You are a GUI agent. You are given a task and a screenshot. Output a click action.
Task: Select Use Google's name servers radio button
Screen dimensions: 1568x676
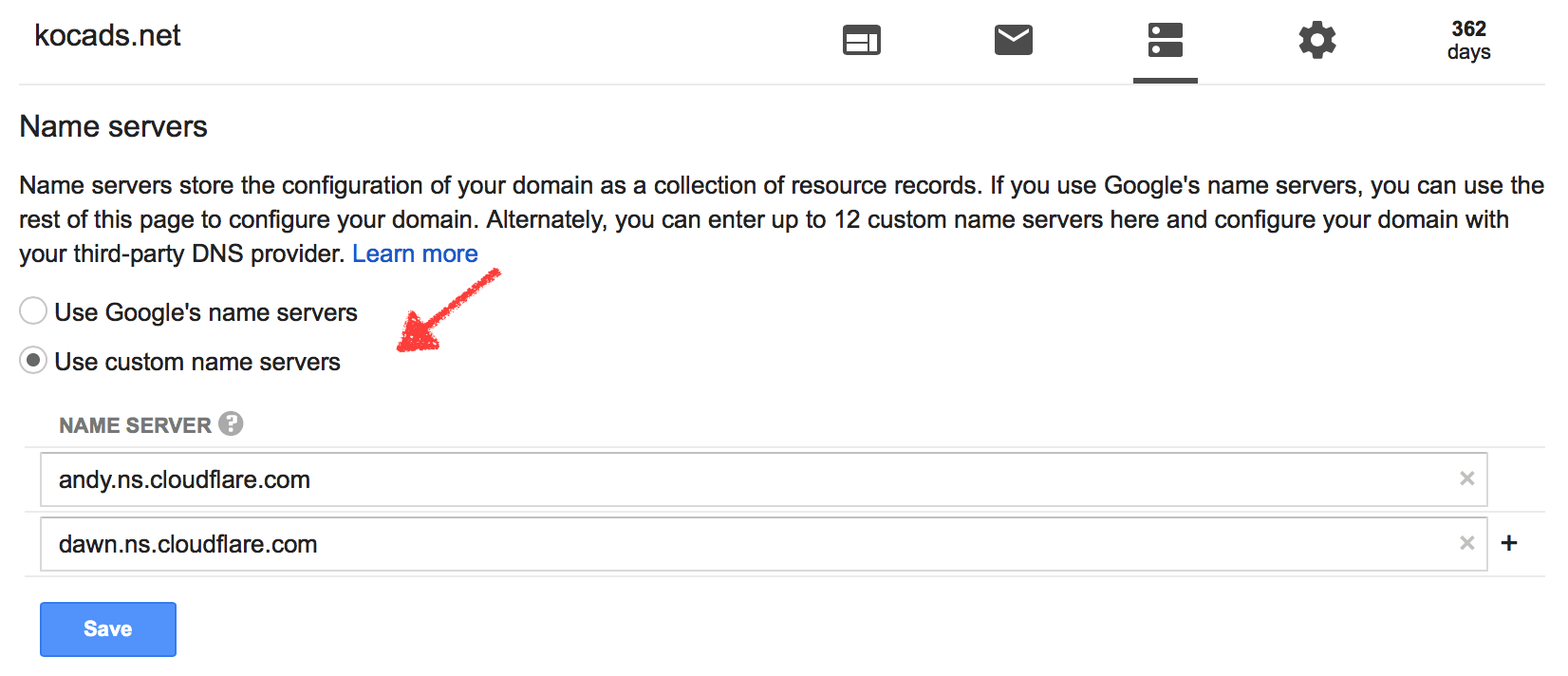[x=33, y=310]
